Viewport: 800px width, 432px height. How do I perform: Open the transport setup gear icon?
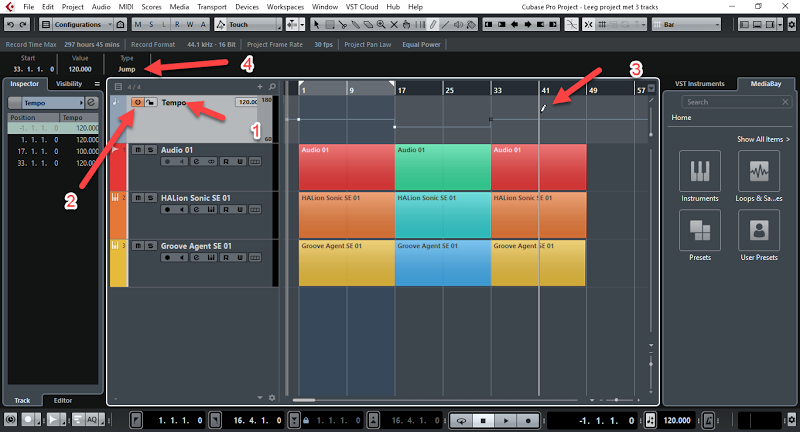[791, 420]
